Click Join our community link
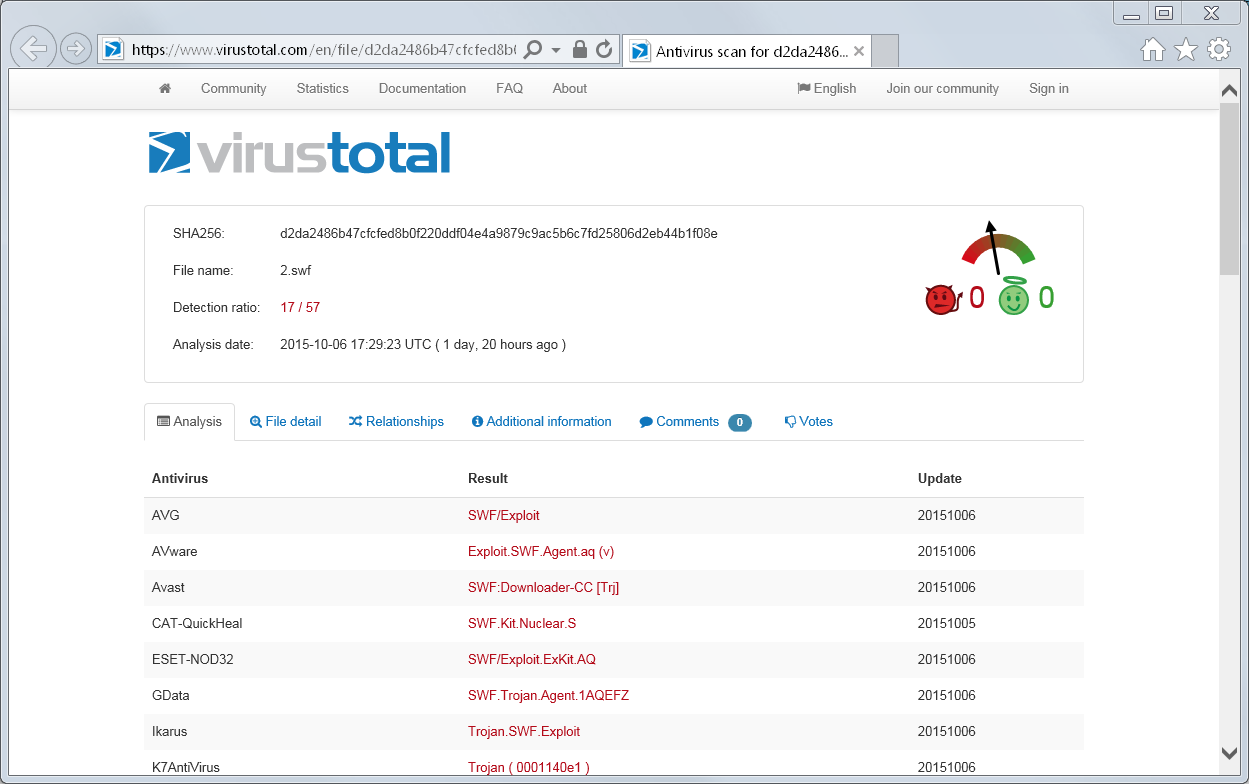 942,88
